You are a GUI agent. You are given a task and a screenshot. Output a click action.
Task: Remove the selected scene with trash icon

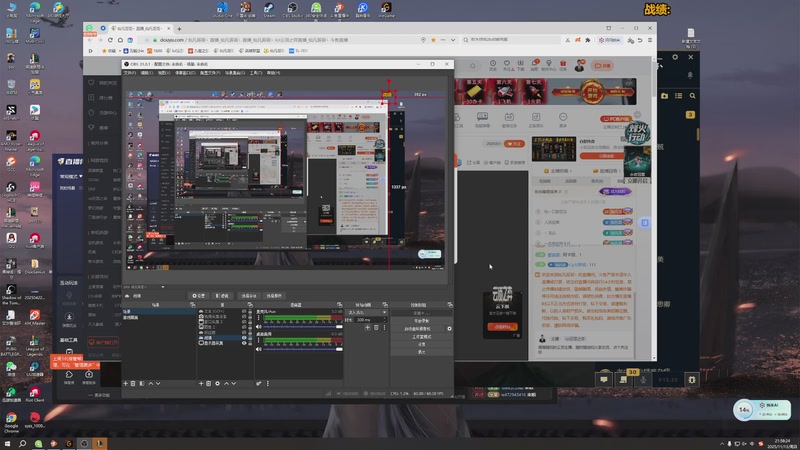click(x=133, y=383)
